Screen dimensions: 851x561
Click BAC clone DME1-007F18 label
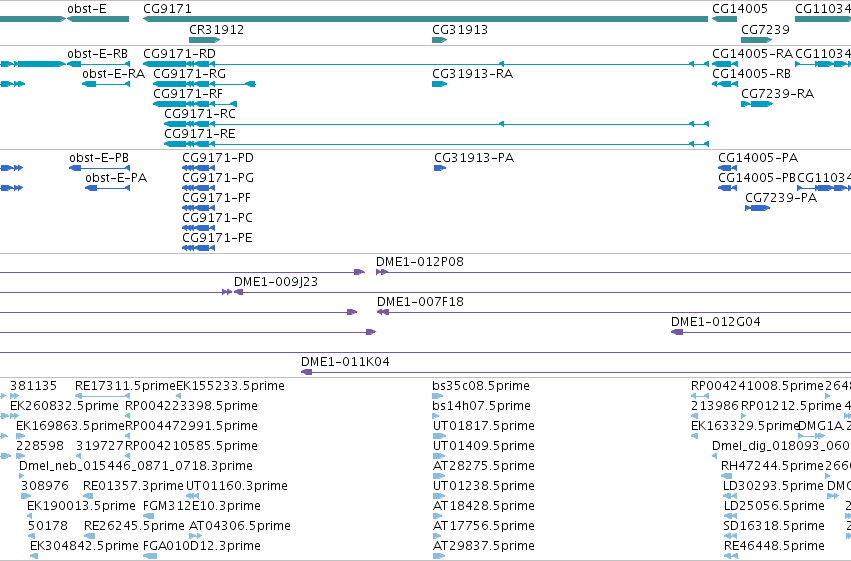coord(421,302)
